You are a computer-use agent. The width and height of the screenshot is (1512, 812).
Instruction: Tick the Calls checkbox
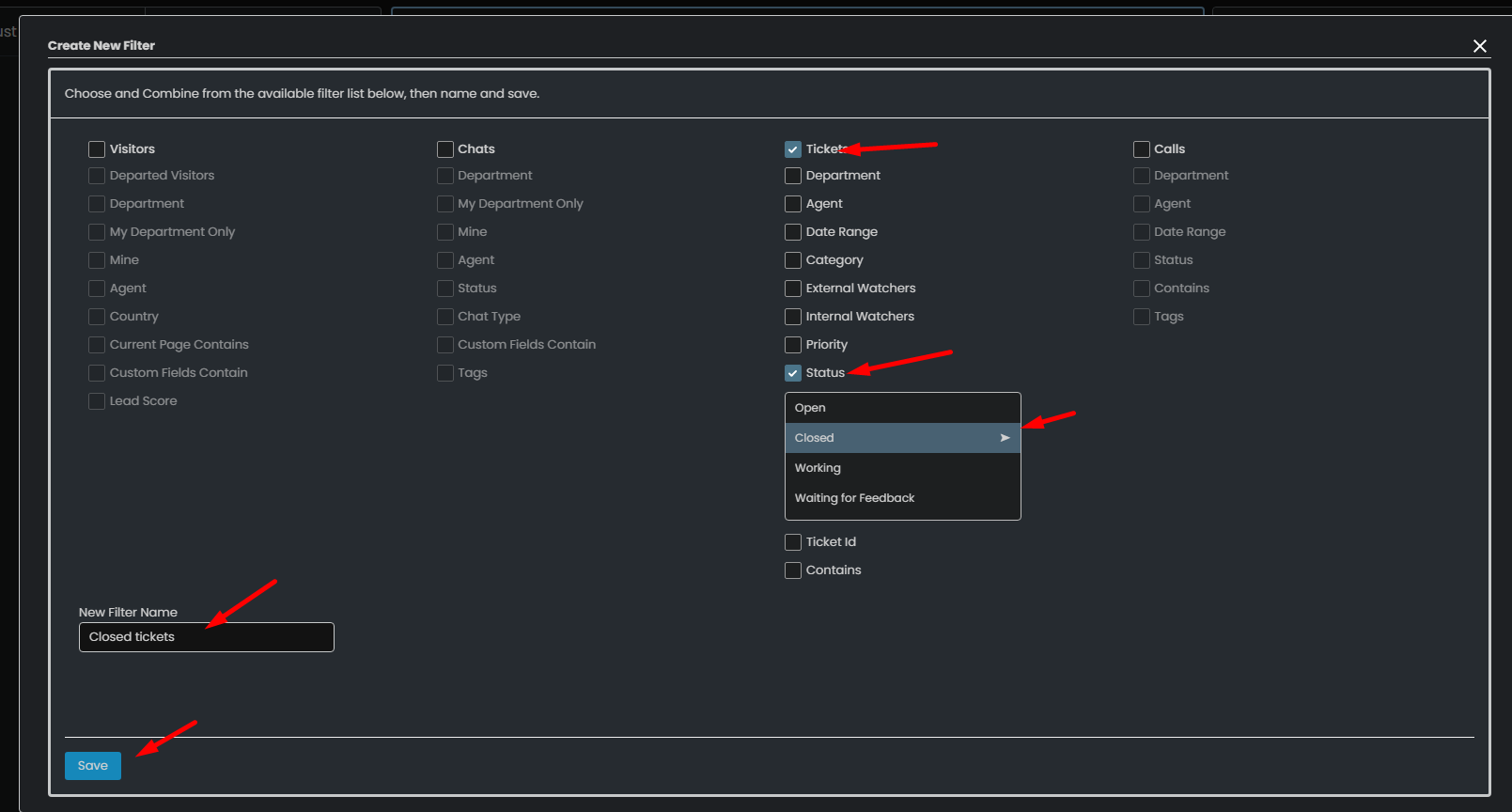coord(1142,149)
